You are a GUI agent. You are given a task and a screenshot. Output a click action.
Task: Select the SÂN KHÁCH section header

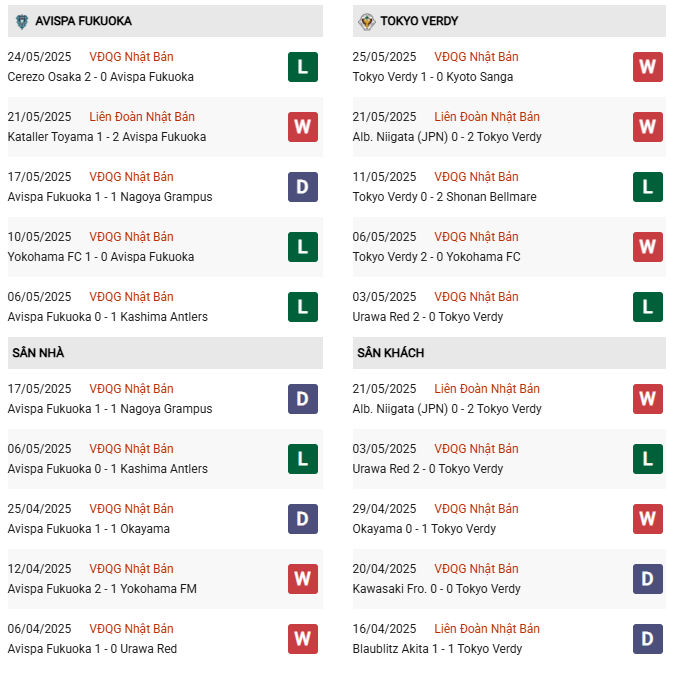pos(509,353)
